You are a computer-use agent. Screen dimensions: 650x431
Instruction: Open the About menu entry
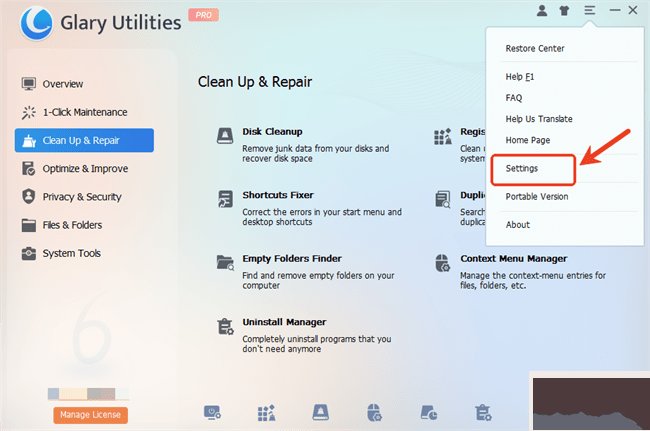(x=518, y=225)
